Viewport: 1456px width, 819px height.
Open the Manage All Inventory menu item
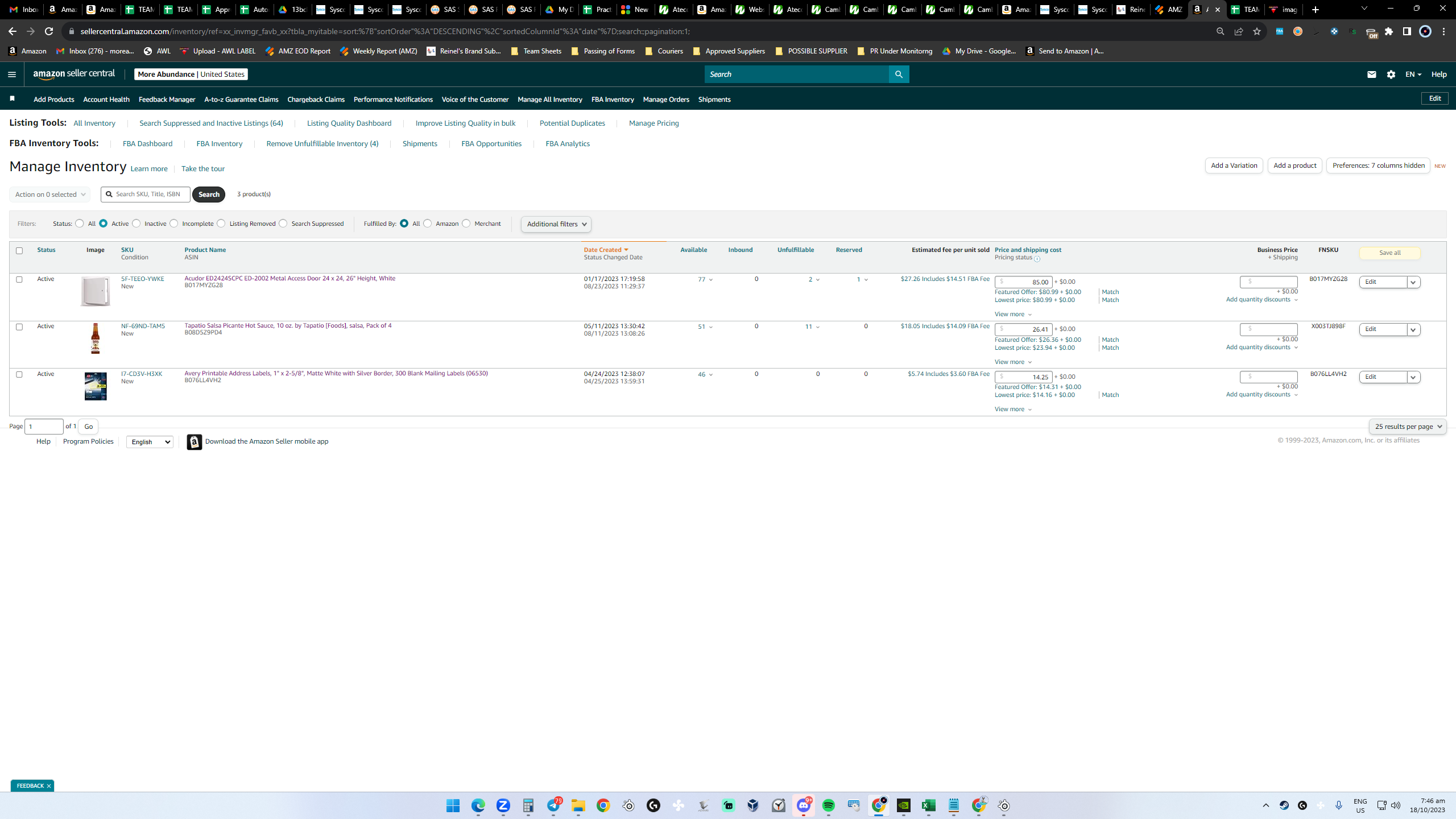(x=550, y=100)
